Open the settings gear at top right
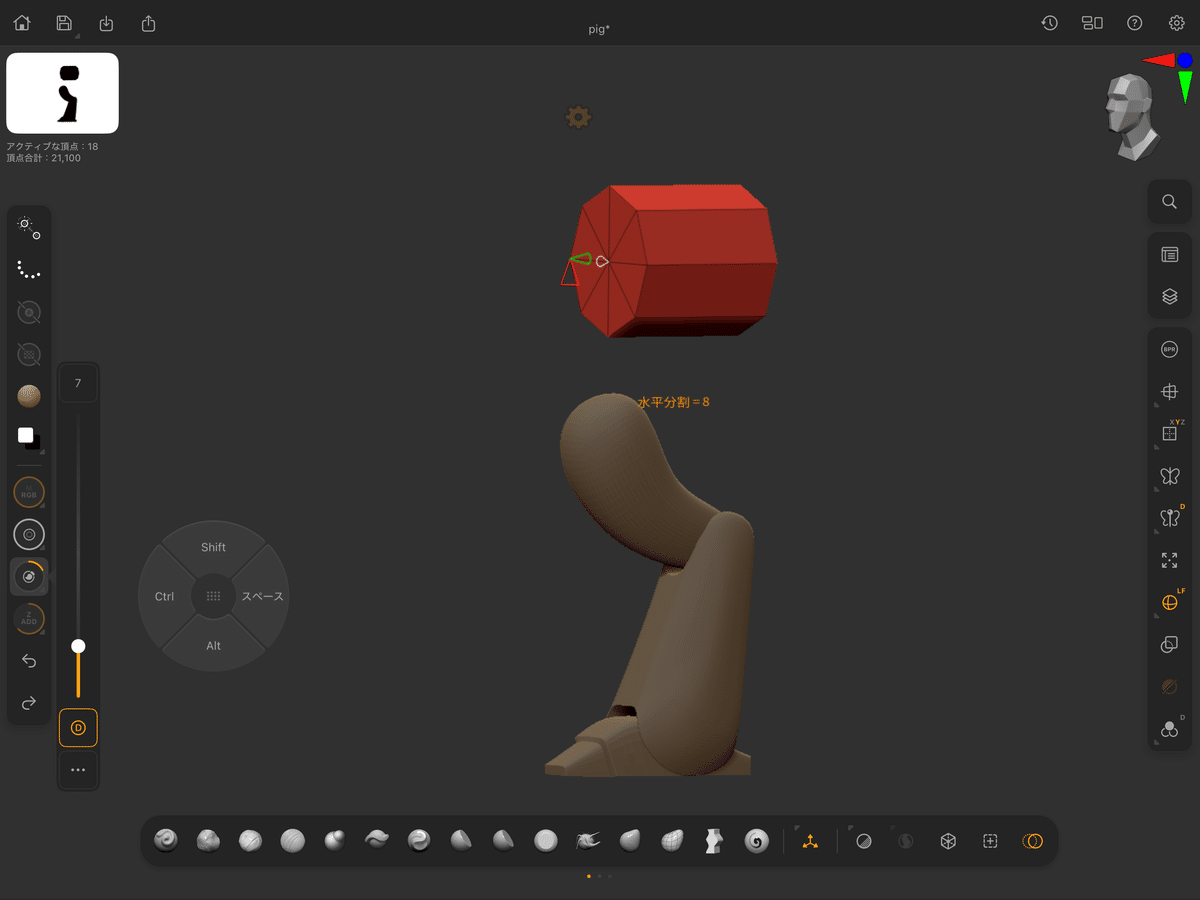Viewport: 1200px width, 900px height. 1176,22
